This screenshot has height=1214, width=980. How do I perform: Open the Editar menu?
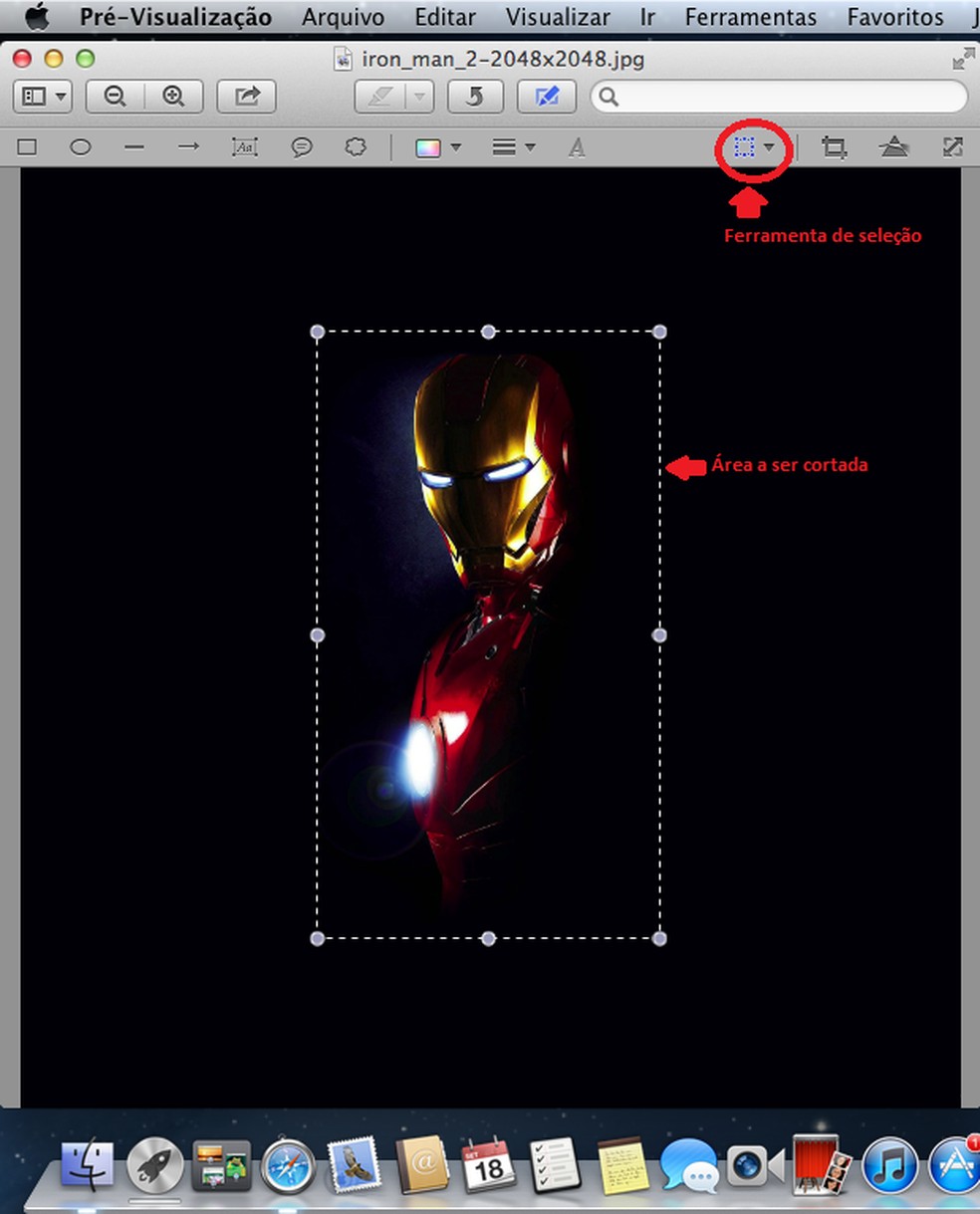tap(445, 17)
